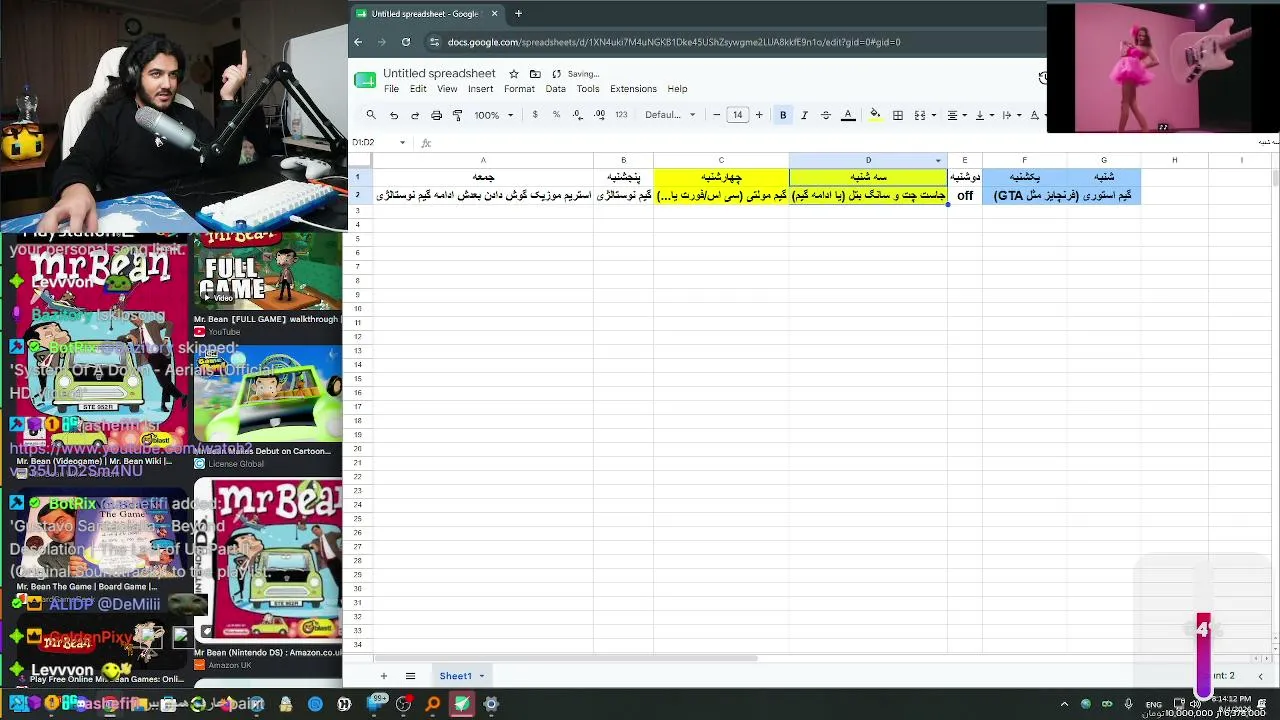Viewport: 1280px width, 720px height.
Task: Show the All Sheets list
Action: (x=410, y=676)
